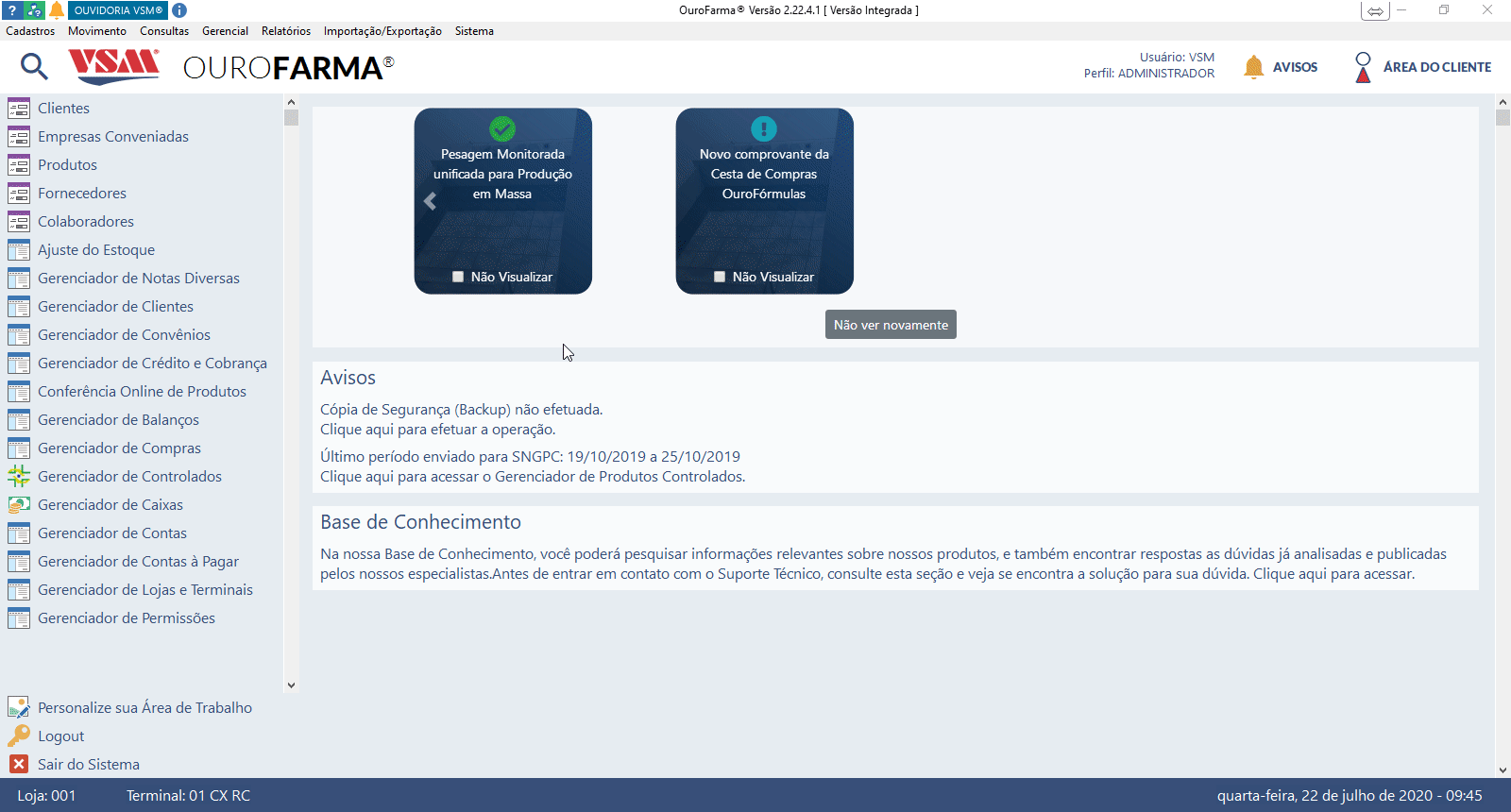Click the Ajuste do Estoque icon
This screenshot has width=1511, height=812.
pyautogui.click(x=19, y=250)
